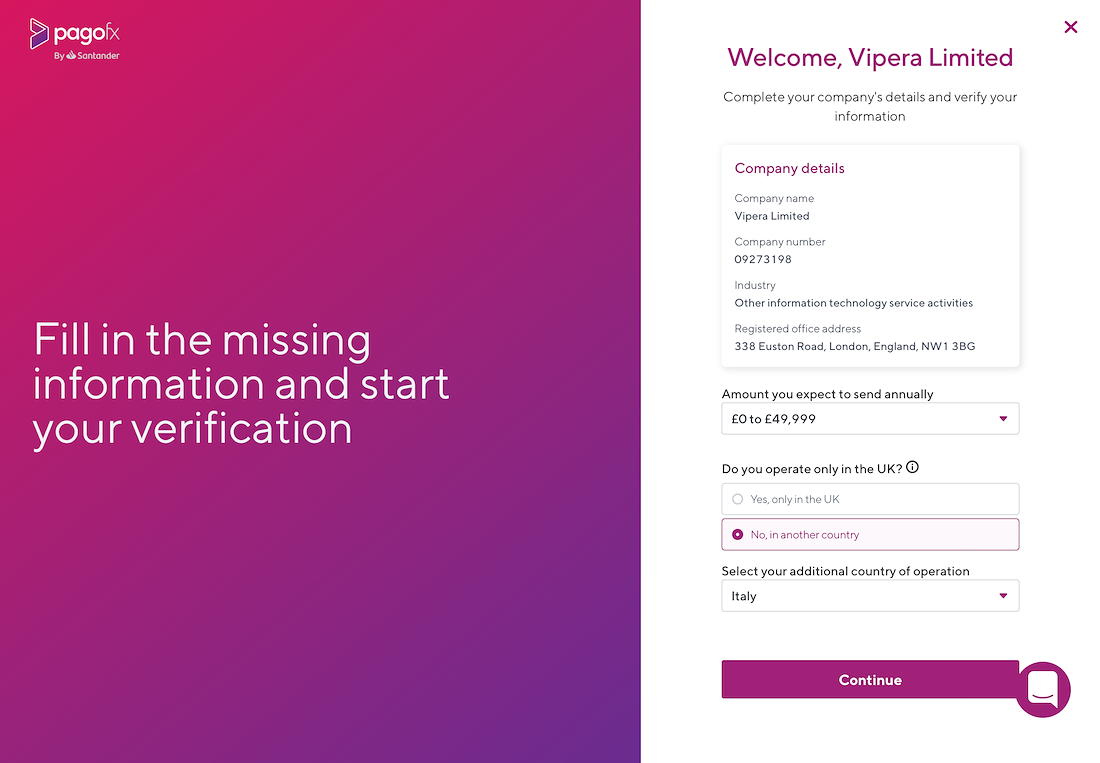Expand the Italy country dropdown arrow
The height and width of the screenshot is (763, 1100).
pyautogui.click(x=1003, y=596)
